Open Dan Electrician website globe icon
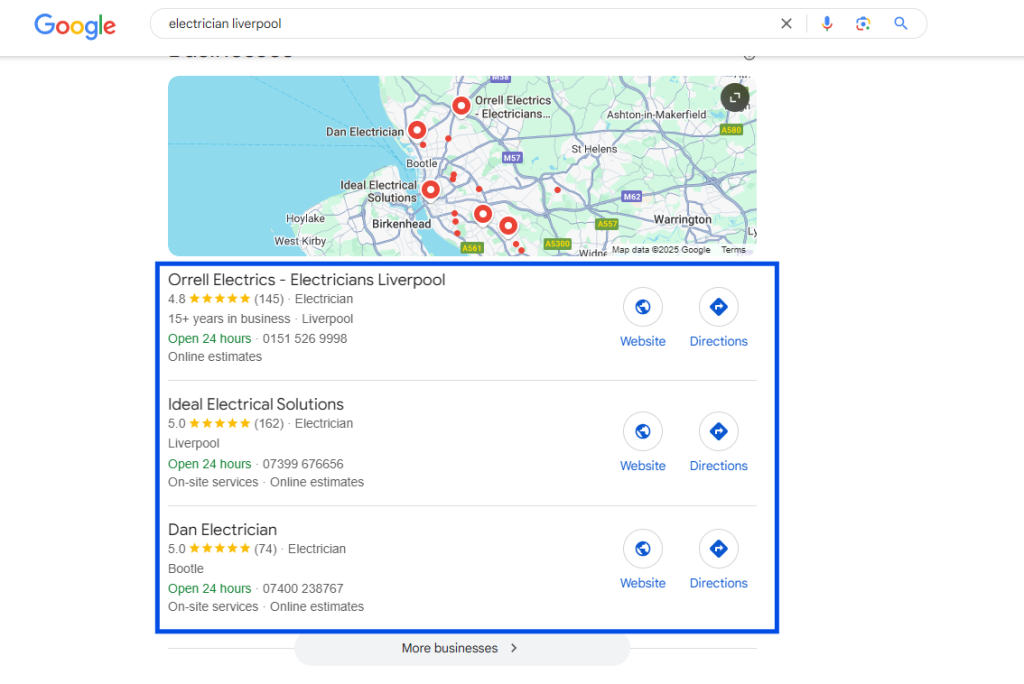The width and height of the screenshot is (1024, 684). (643, 549)
